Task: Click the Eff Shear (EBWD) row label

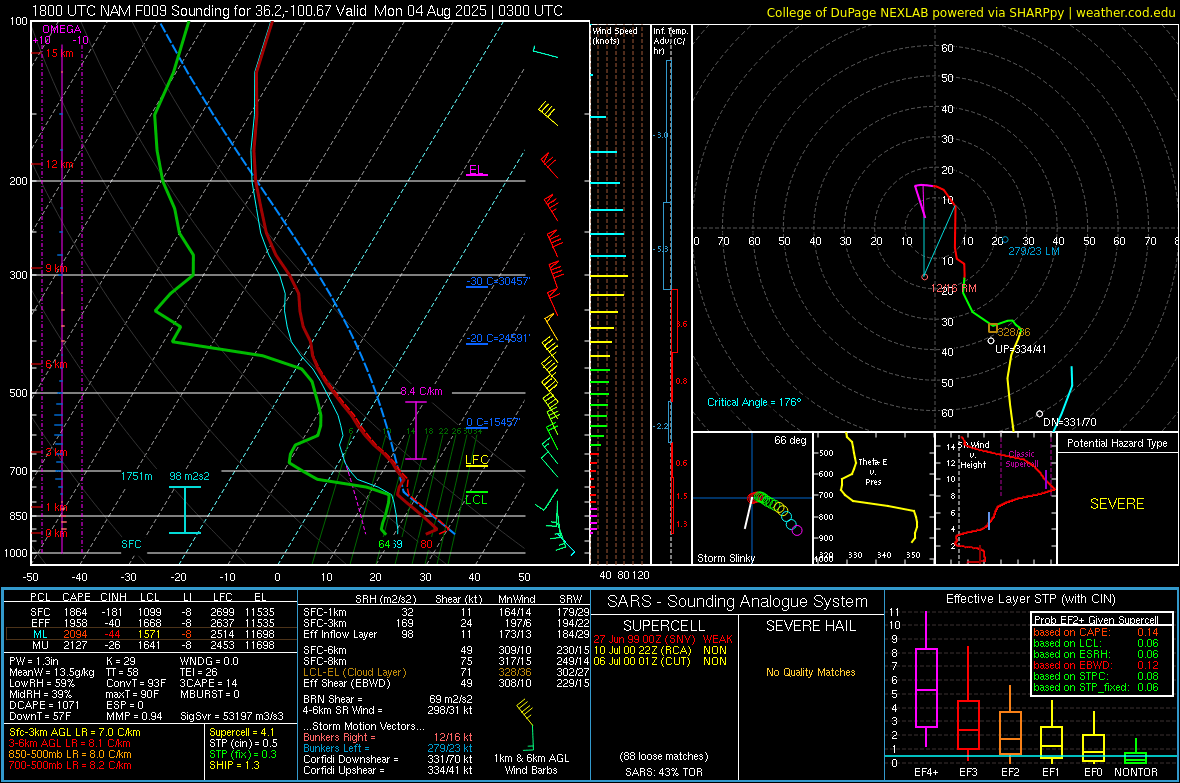Action: [347, 683]
